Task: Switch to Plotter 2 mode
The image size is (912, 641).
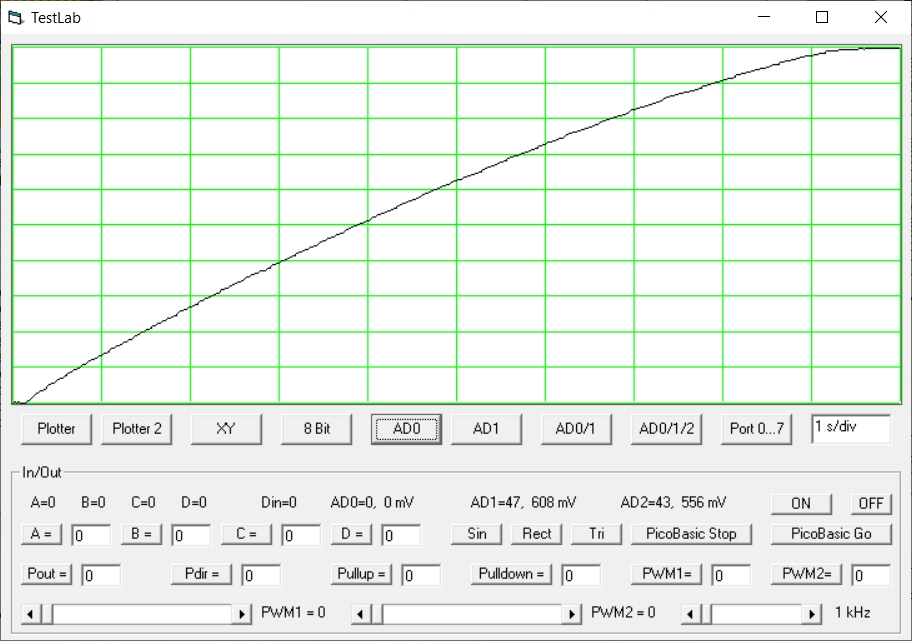Action: coord(137,428)
